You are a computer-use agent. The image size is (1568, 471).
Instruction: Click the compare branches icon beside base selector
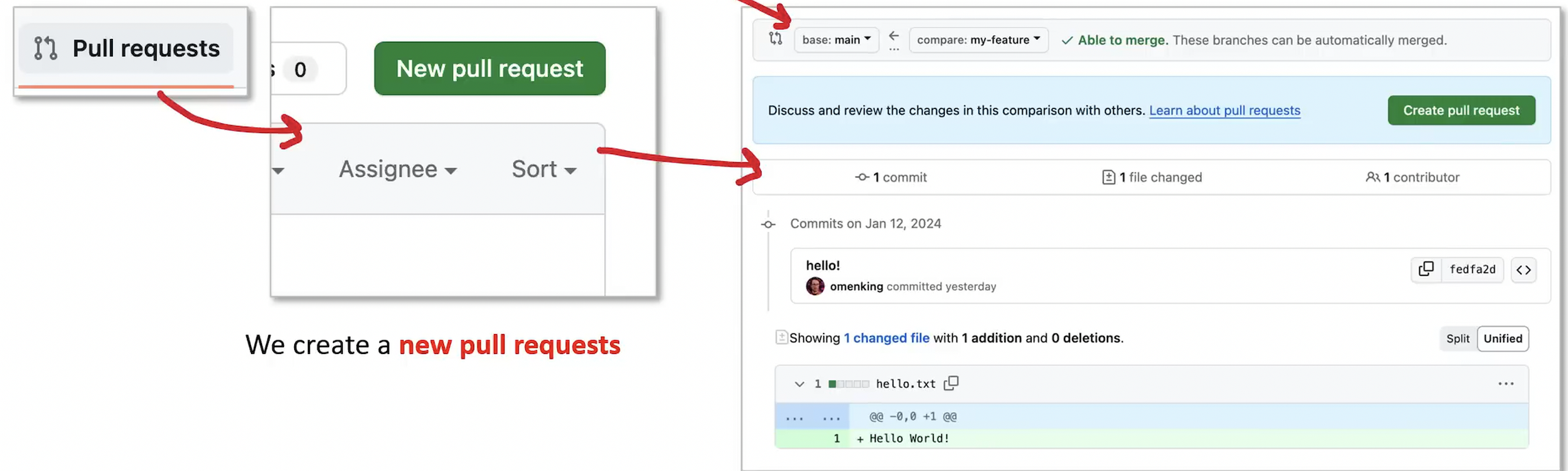coord(775,39)
